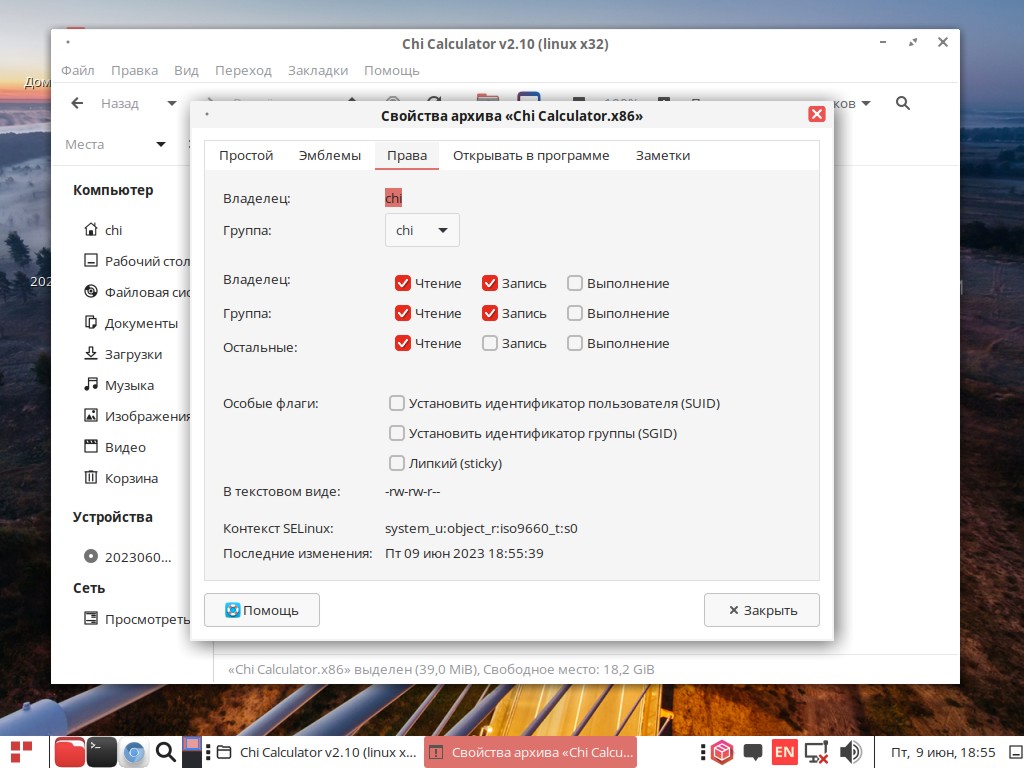Open Изображения folder in sidebar
This screenshot has height=768, width=1024.
(136, 416)
